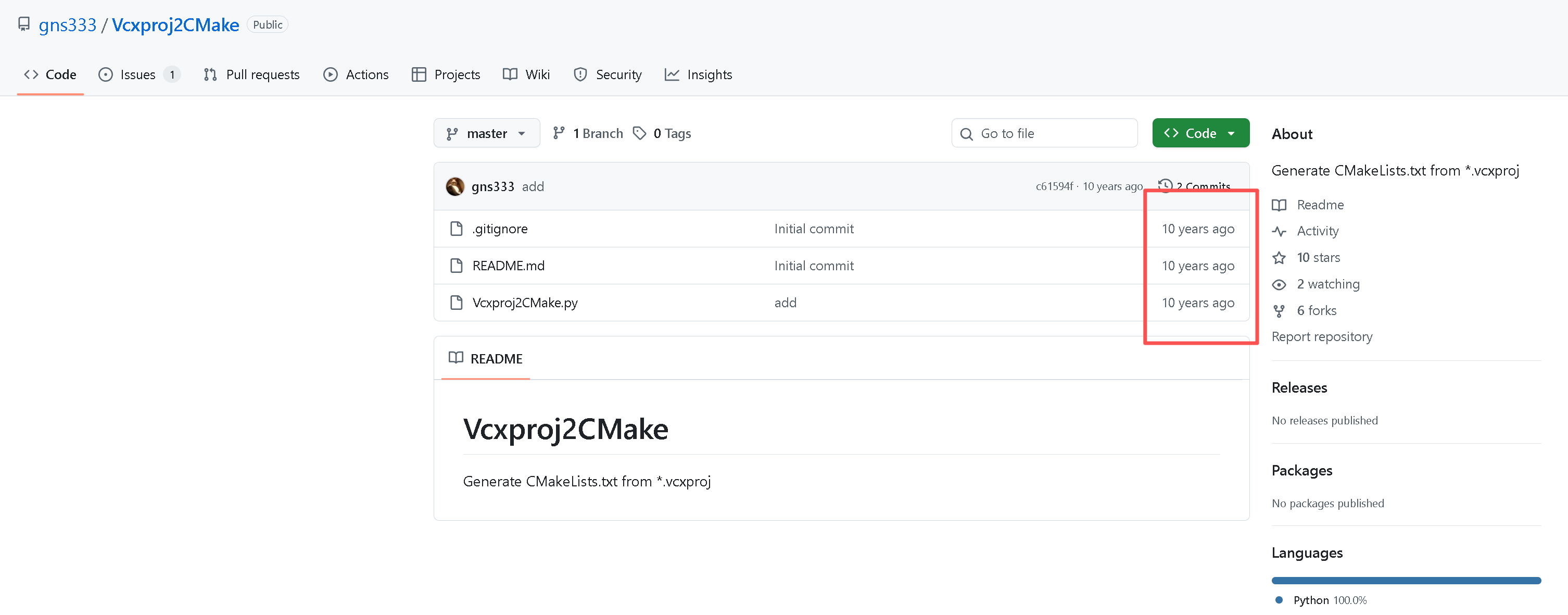
Task: Open the Issues tab
Action: 140,74
